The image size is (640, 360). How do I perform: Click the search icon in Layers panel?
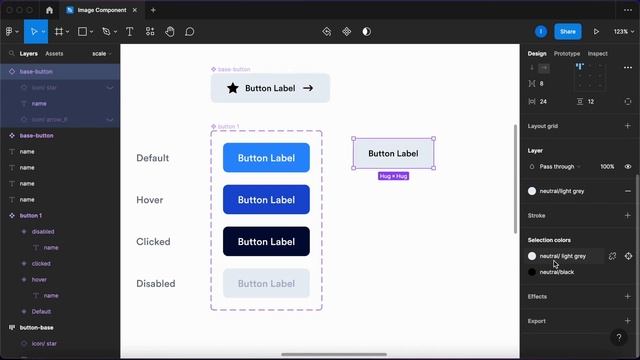point(11,53)
